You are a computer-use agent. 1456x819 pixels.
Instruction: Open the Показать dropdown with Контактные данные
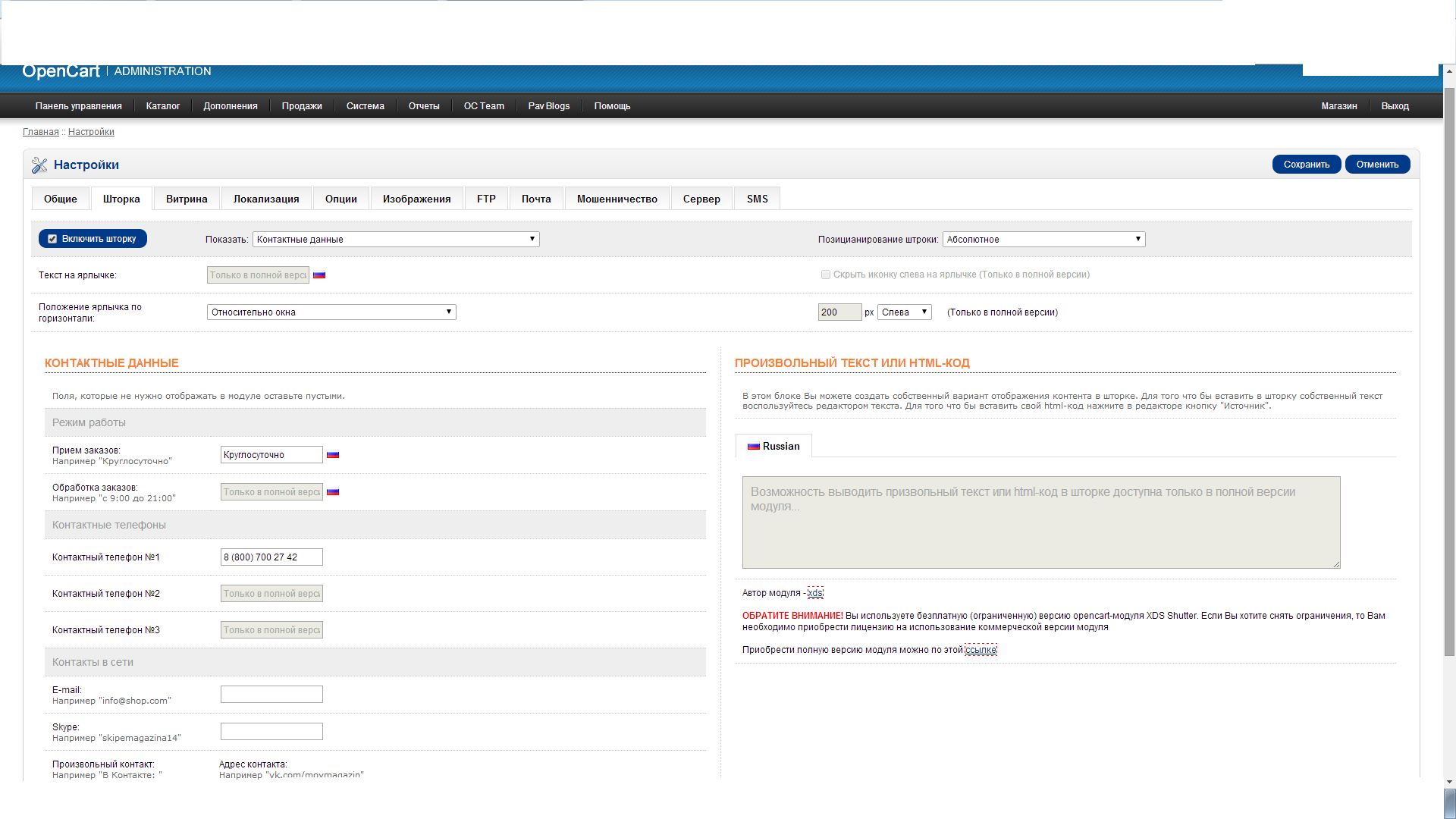tap(395, 240)
